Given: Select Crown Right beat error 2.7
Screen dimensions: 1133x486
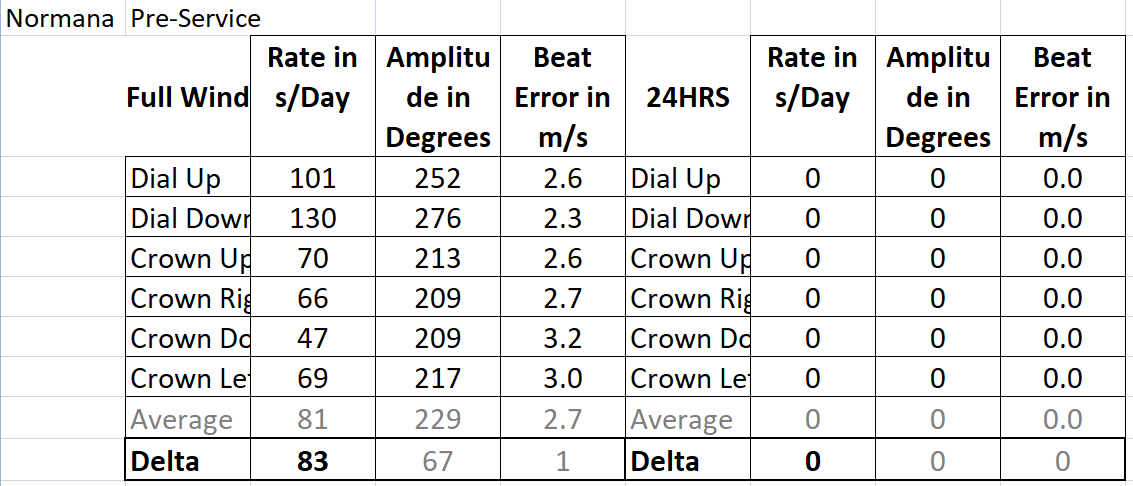Looking at the screenshot, I should [x=562, y=299].
